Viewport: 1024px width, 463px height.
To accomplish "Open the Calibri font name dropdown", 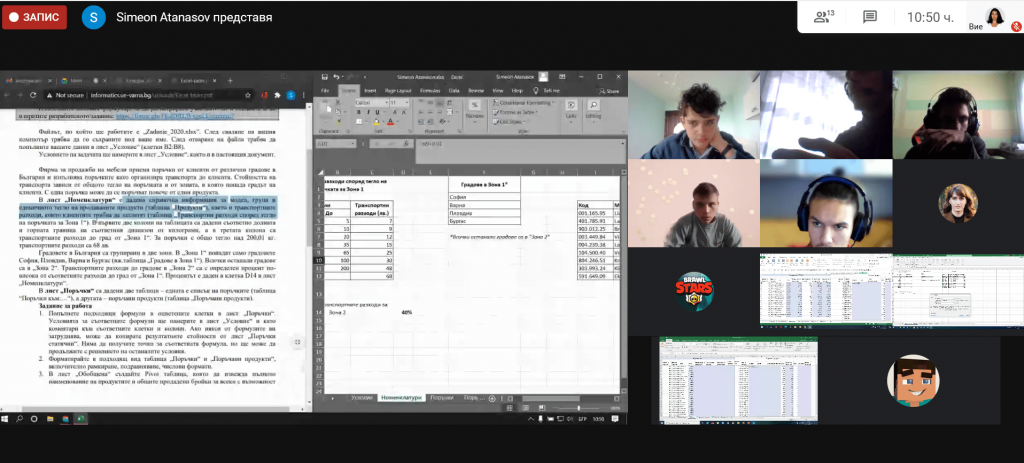I will 387,103.
